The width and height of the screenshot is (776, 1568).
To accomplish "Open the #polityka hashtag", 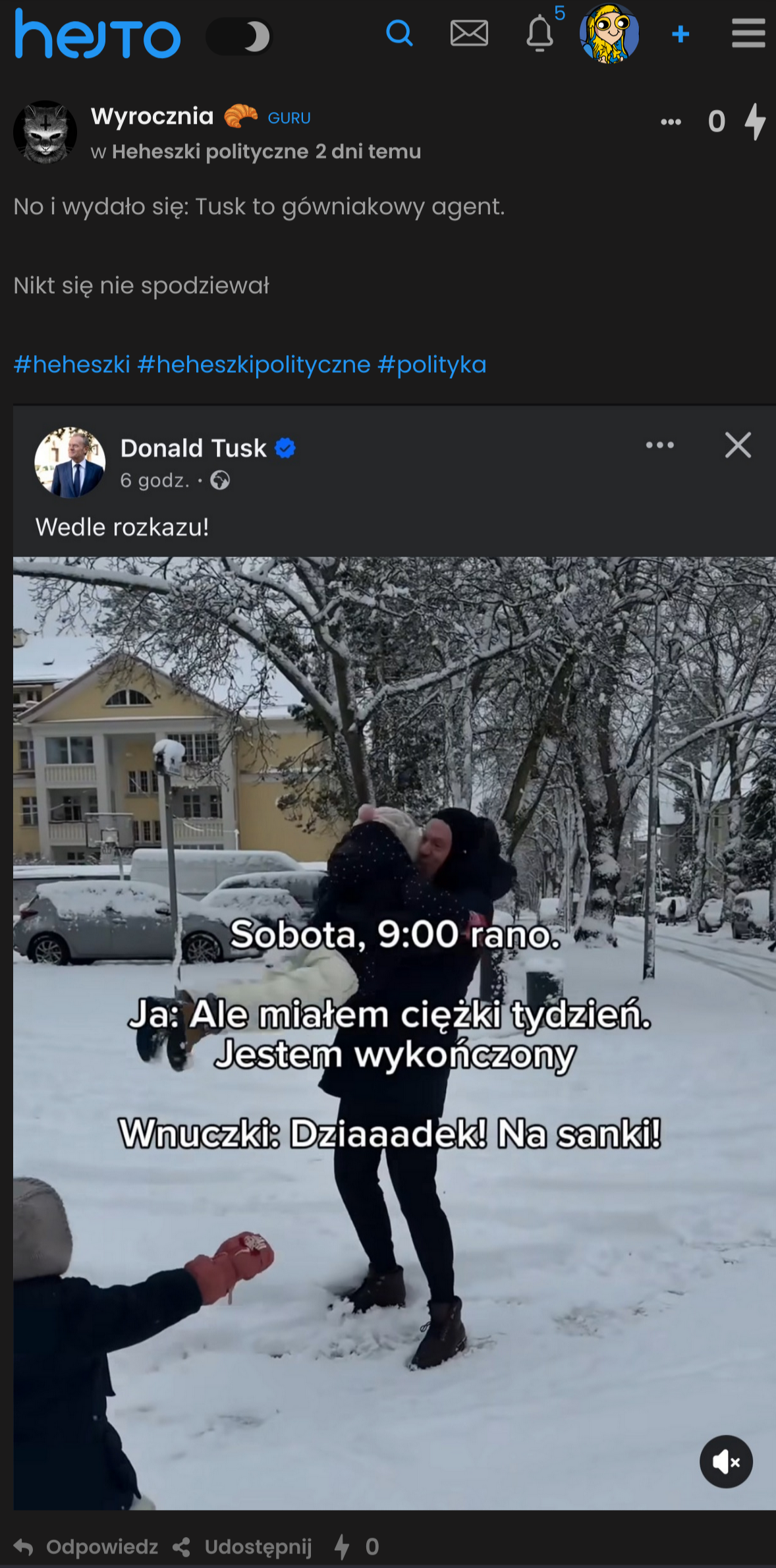I will coord(432,364).
